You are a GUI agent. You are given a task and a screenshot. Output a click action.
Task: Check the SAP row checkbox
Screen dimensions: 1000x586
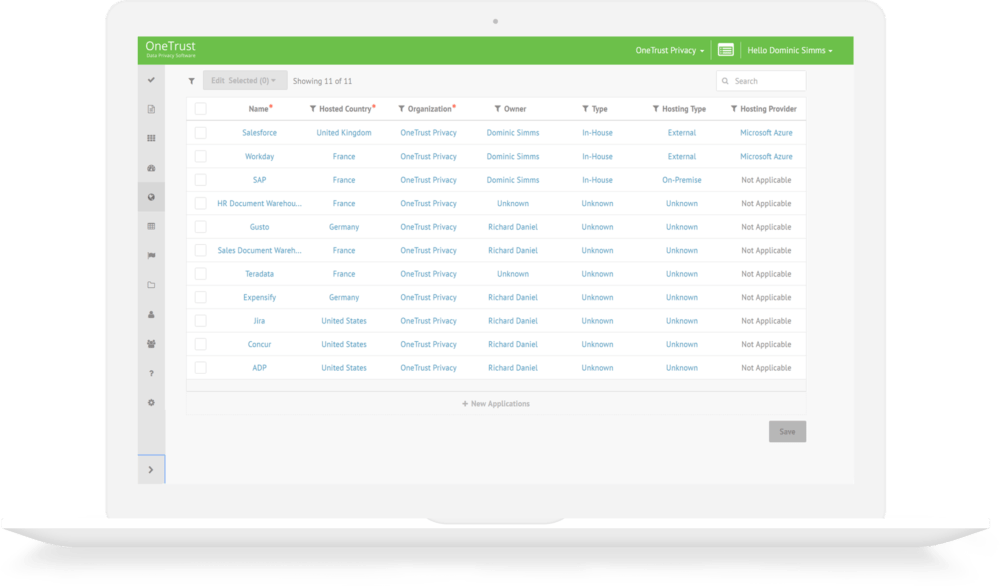point(200,180)
